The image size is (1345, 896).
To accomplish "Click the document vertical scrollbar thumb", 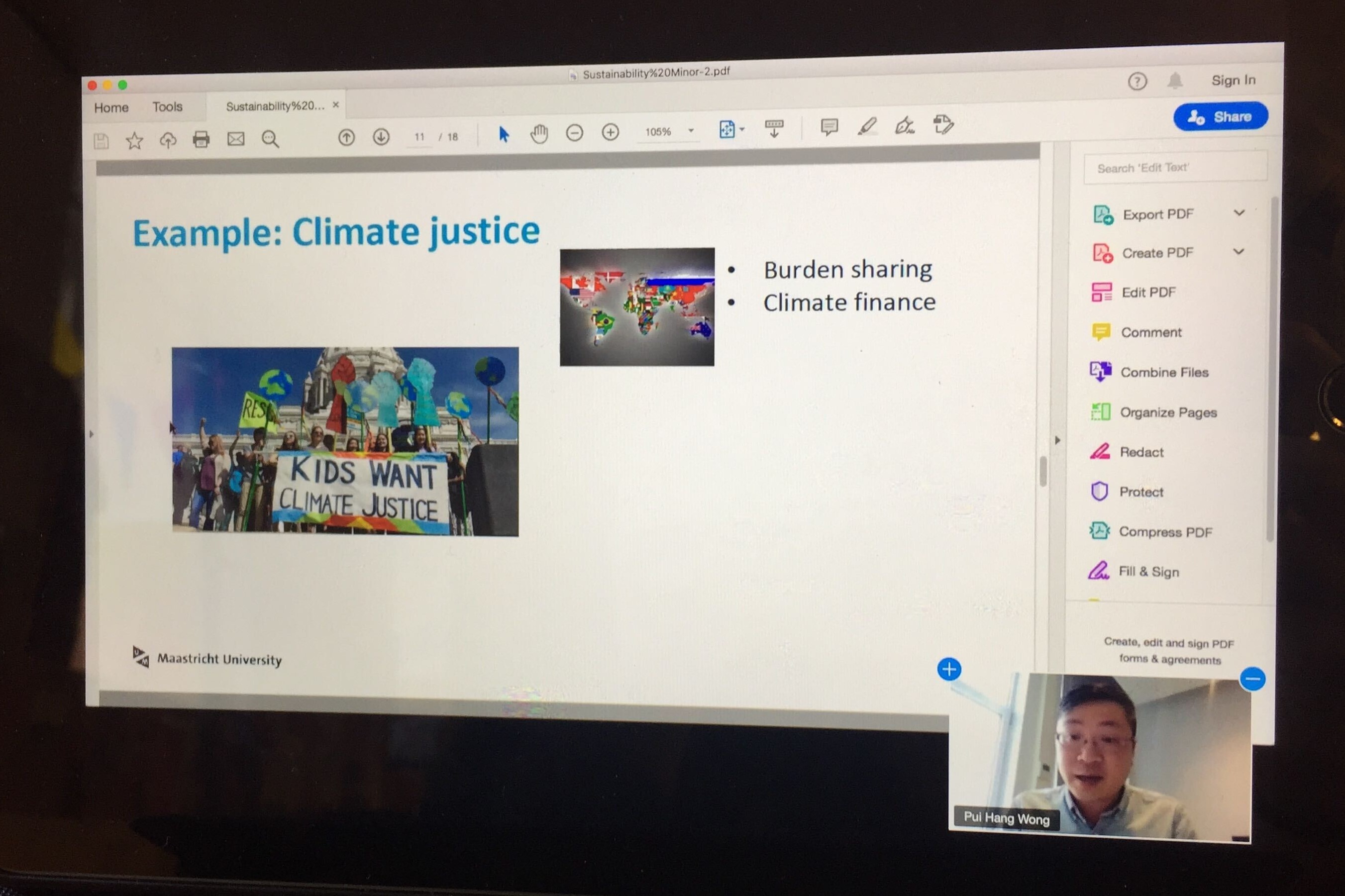I will (x=1043, y=472).
